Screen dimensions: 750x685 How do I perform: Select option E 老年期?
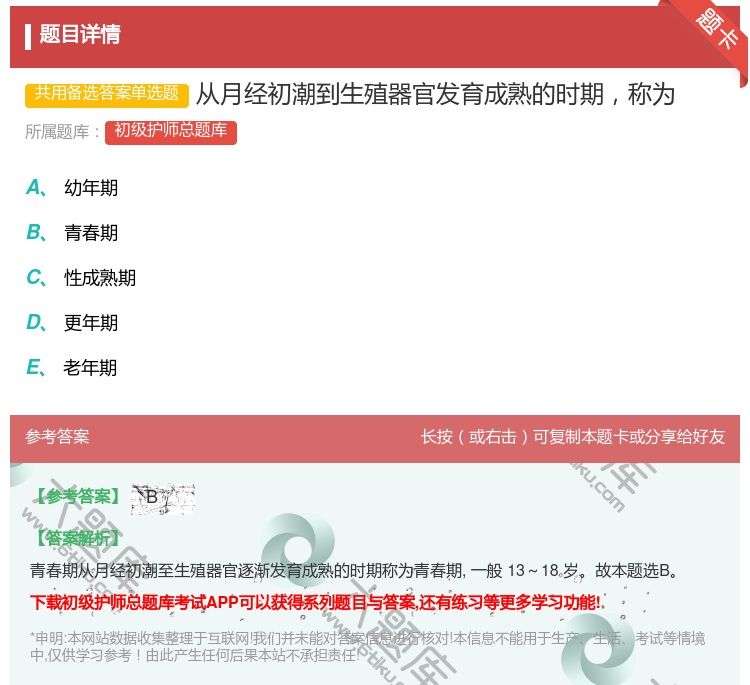[x=71, y=367]
